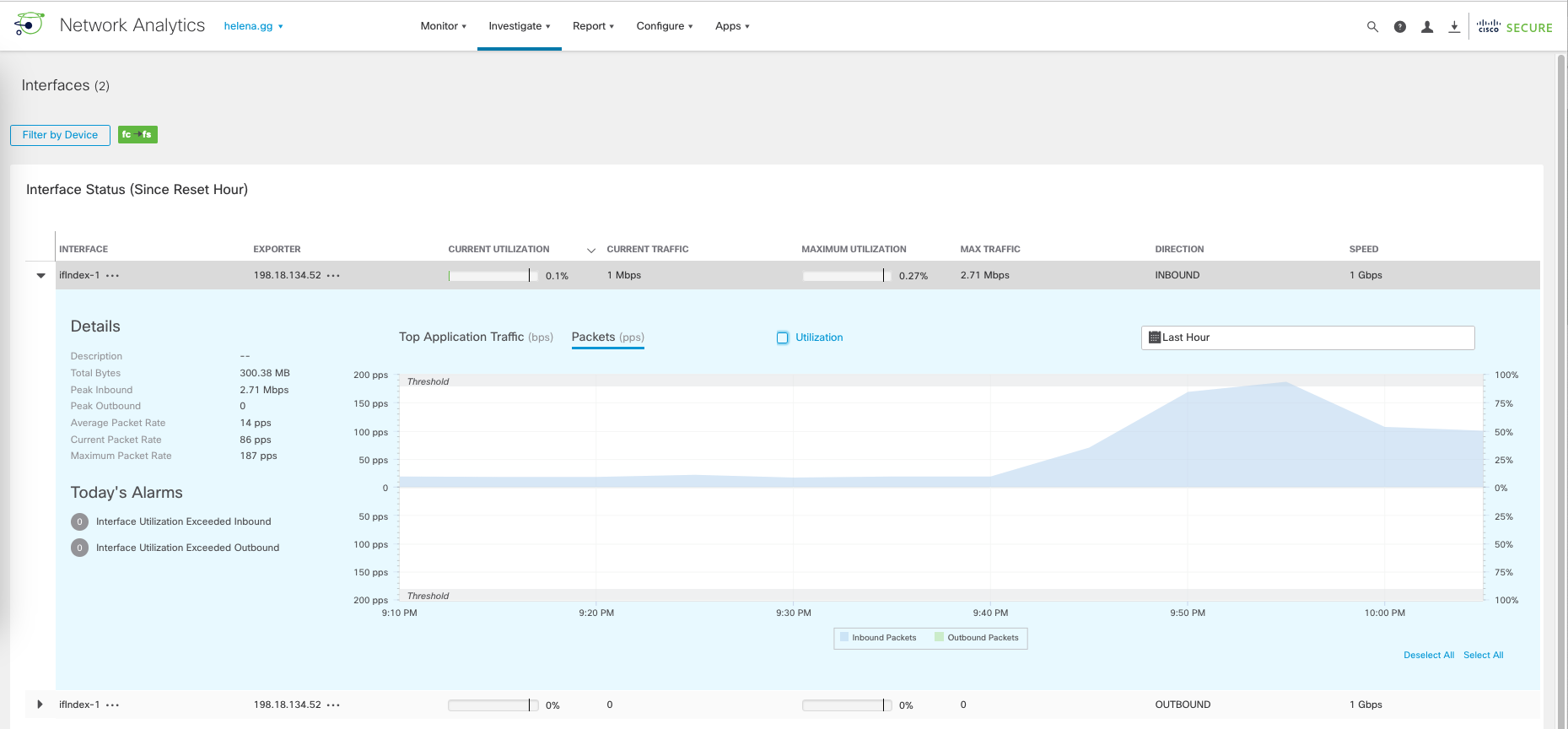Collapse the inbound ifIndex-1 row

[x=40, y=276]
